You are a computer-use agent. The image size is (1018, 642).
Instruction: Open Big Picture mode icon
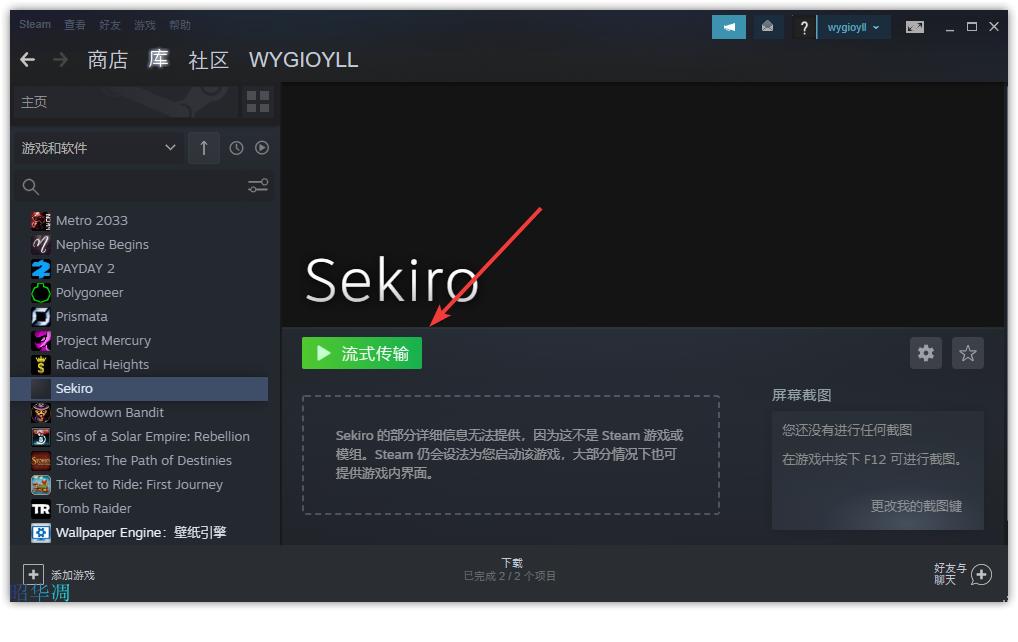(914, 27)
